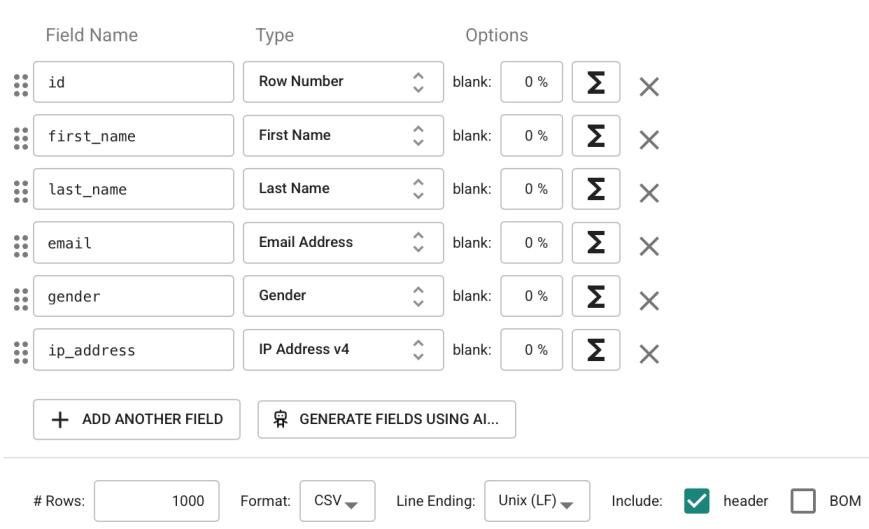
Task: Open the formula editor for the email field
Action: [x=596, y=243]
